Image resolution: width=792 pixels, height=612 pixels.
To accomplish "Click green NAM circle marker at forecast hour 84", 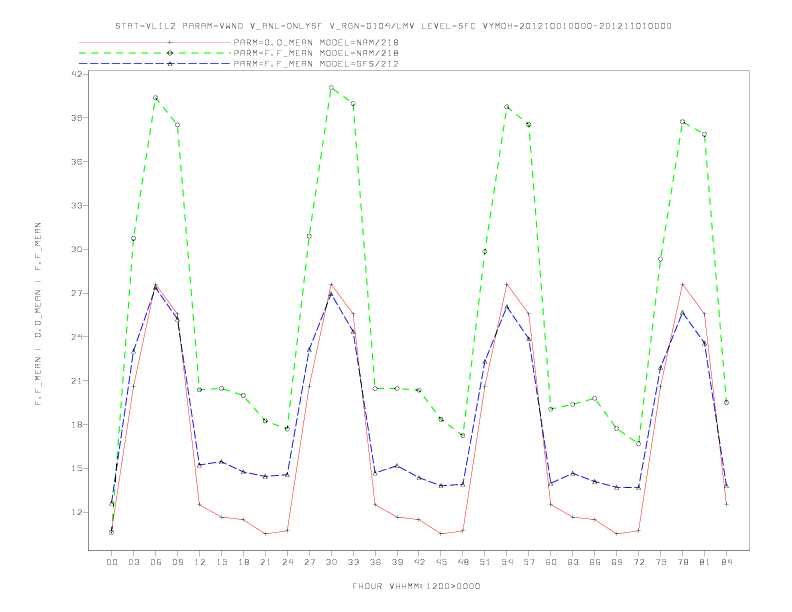I will point(726,402).
